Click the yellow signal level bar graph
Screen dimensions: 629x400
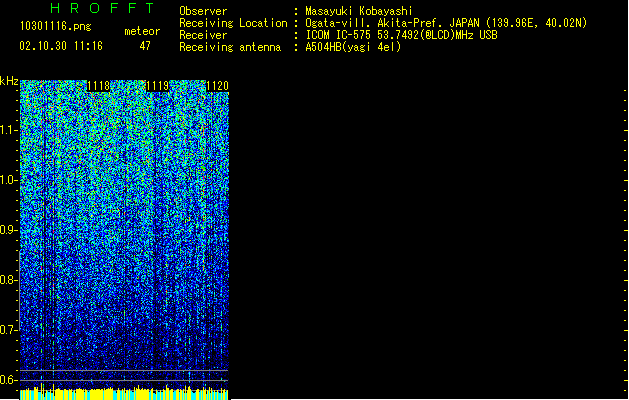pyautogui.click(x=124, y=392)
